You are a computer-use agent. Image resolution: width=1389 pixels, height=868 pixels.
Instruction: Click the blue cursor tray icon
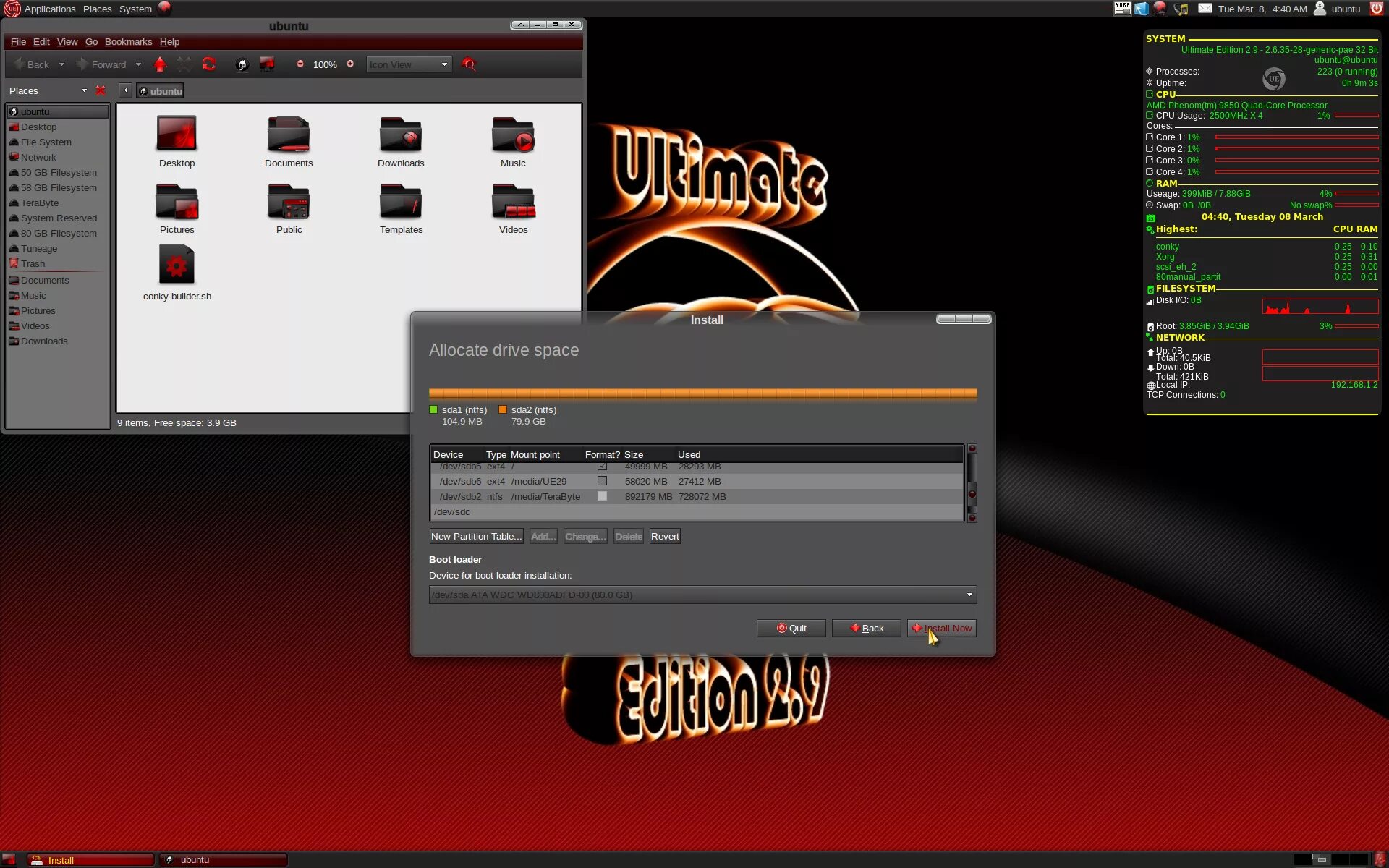pos(1141,9)
